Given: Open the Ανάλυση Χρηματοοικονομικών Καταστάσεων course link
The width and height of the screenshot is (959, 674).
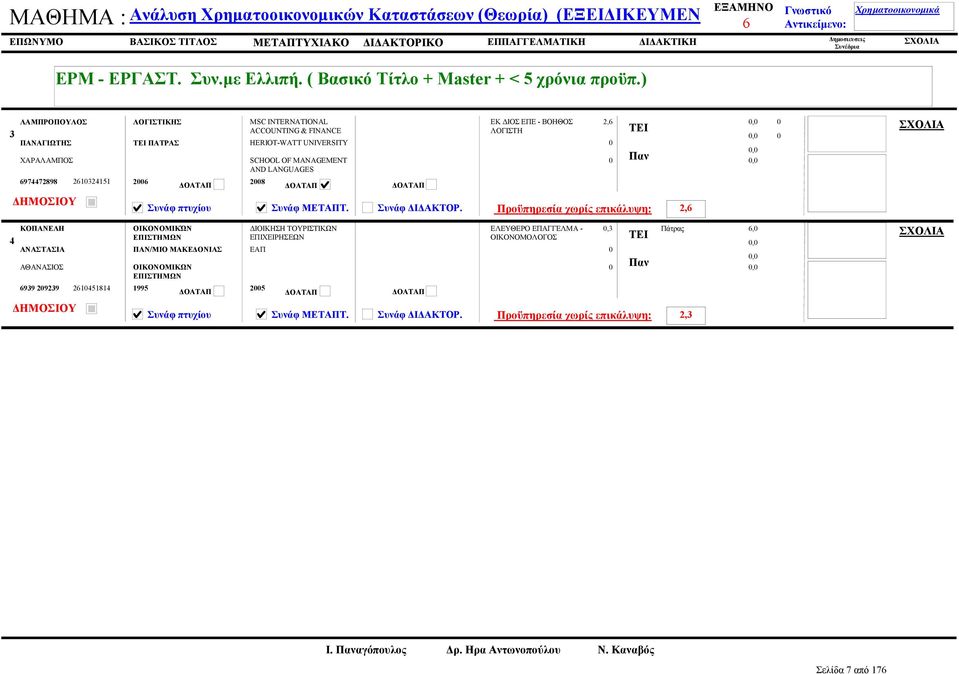Looking at the screenshot, I should tap(415, 15).
